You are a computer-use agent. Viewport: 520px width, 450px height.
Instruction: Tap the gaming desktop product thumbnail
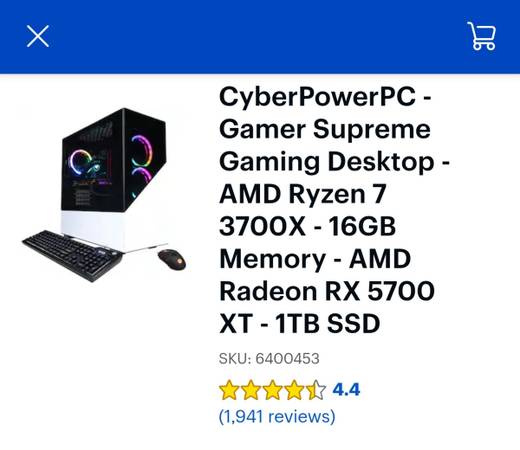pos(104,195)
